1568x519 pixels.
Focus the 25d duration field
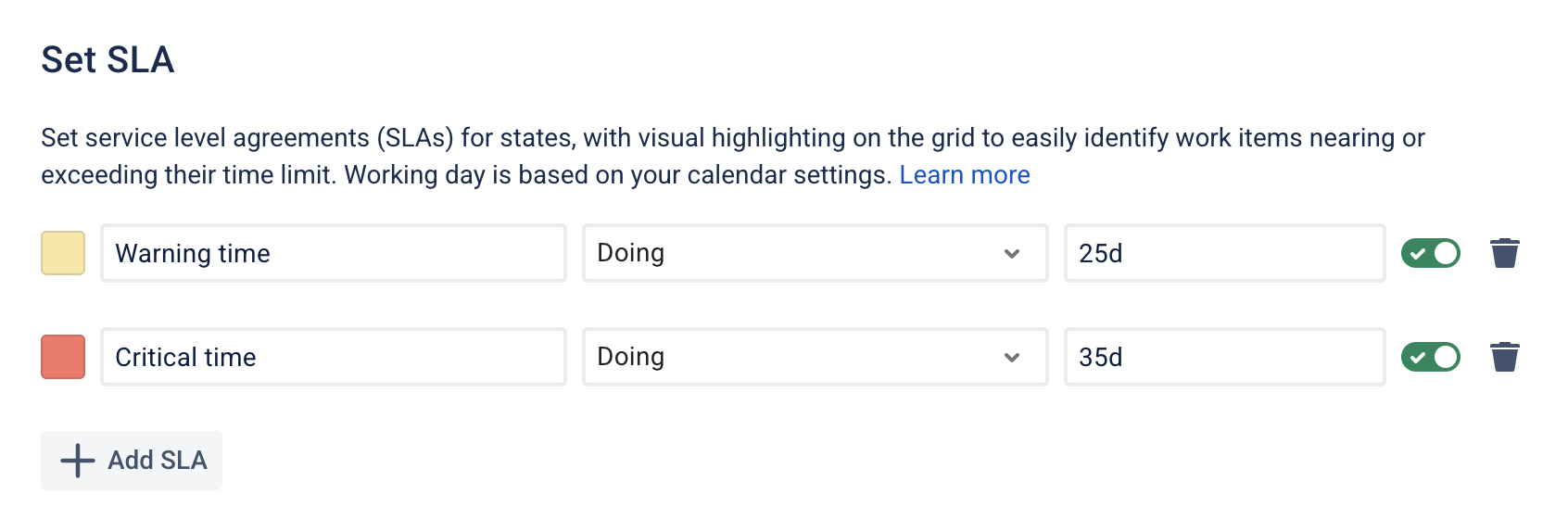(x=1224, y=253)
